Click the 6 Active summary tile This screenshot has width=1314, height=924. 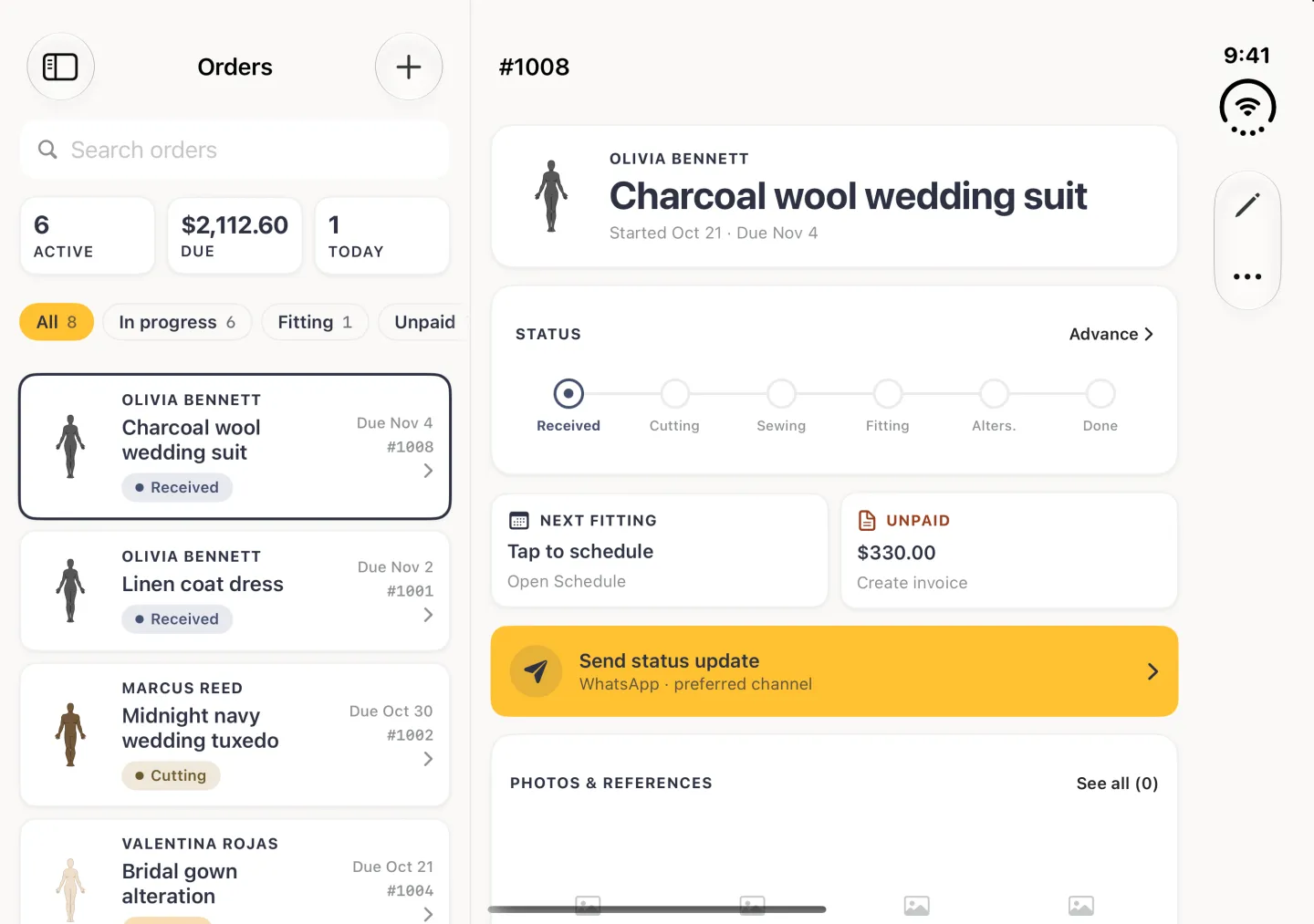coord(88,235)
